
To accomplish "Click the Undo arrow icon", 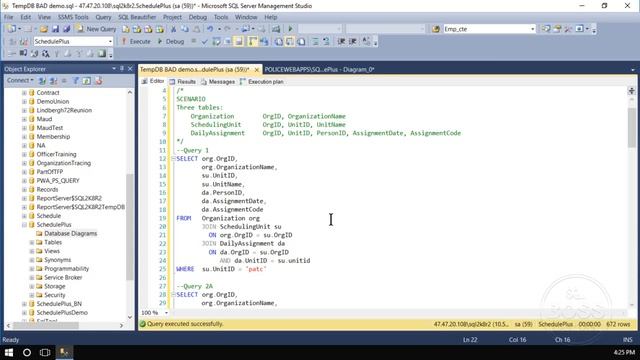I will [210, 29].
